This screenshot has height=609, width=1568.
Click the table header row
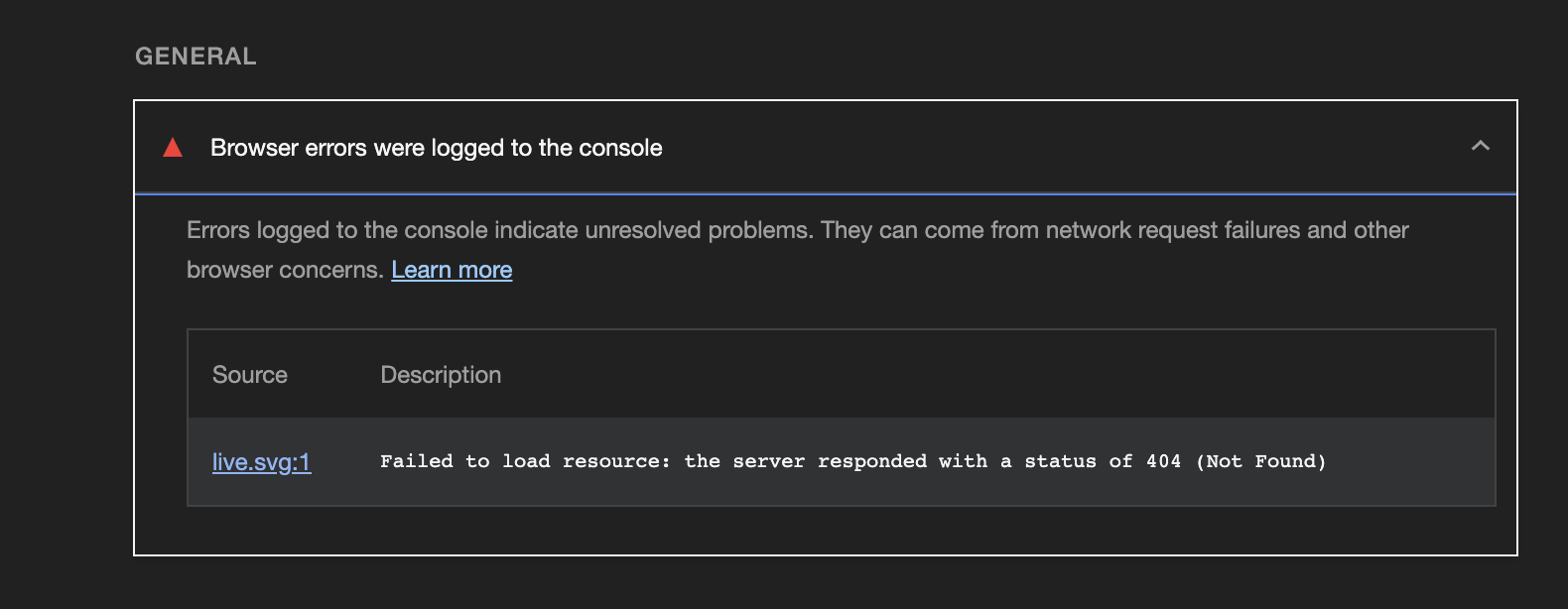coord(842,375)
